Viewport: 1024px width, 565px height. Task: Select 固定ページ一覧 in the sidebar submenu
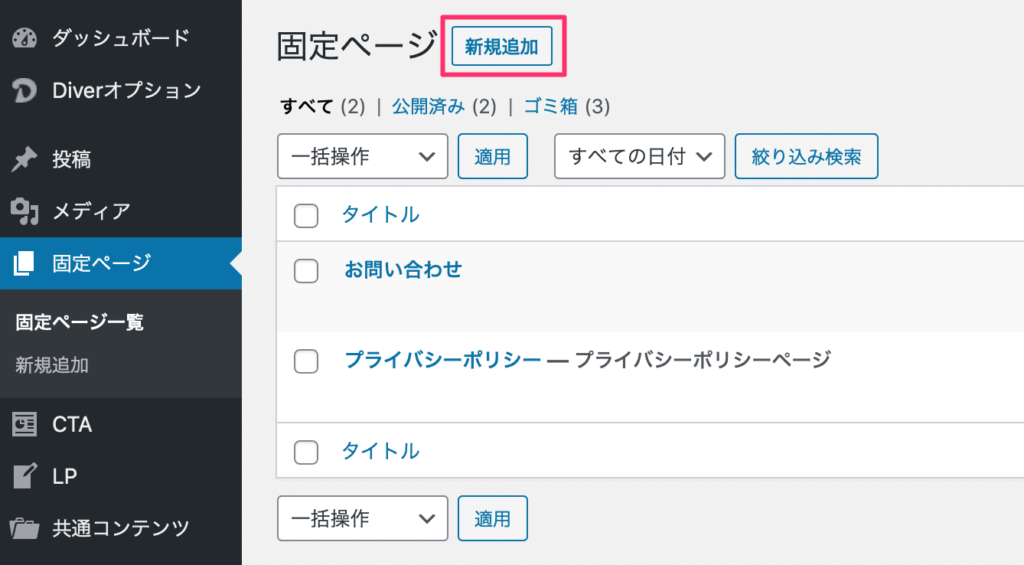pyautogui.click(x=79, y=323)
